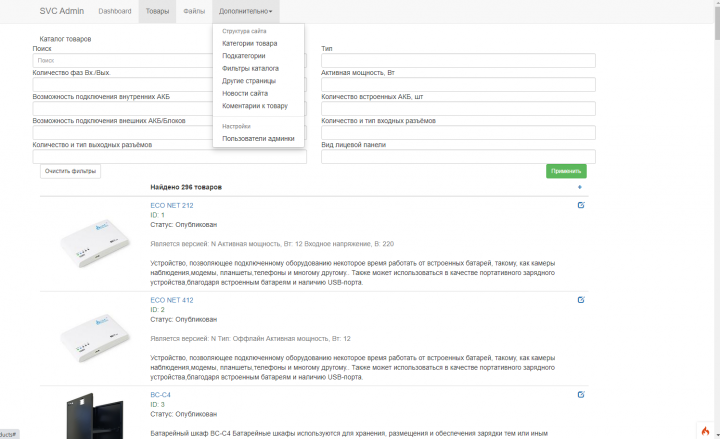This screenshot has width=720, height=439.
Task: Click green Применить button
Action: [566, 171]
